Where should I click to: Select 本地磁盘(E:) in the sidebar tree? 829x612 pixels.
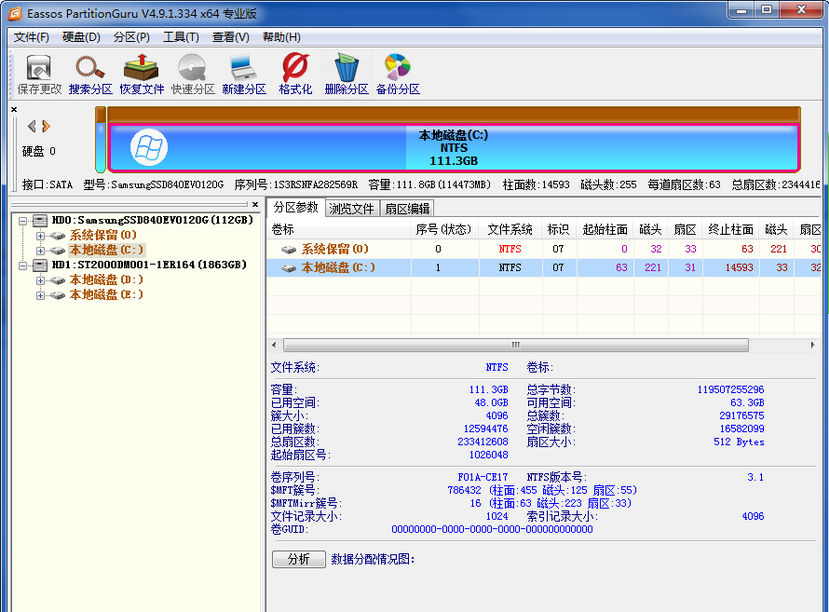(x=106, y=295)
